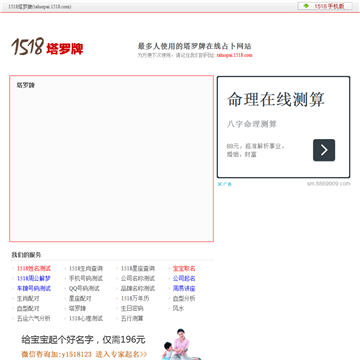Open the 1518星座查询 link
The width and height of the screenshot is (360, 360).
coord(138,268)
